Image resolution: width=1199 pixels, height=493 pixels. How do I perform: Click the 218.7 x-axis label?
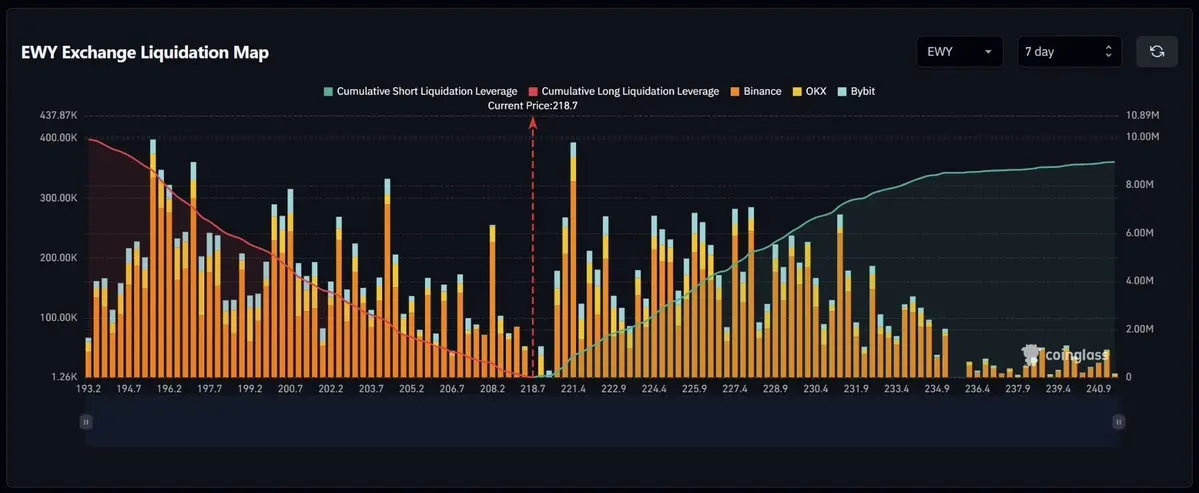tap(533, 388)
